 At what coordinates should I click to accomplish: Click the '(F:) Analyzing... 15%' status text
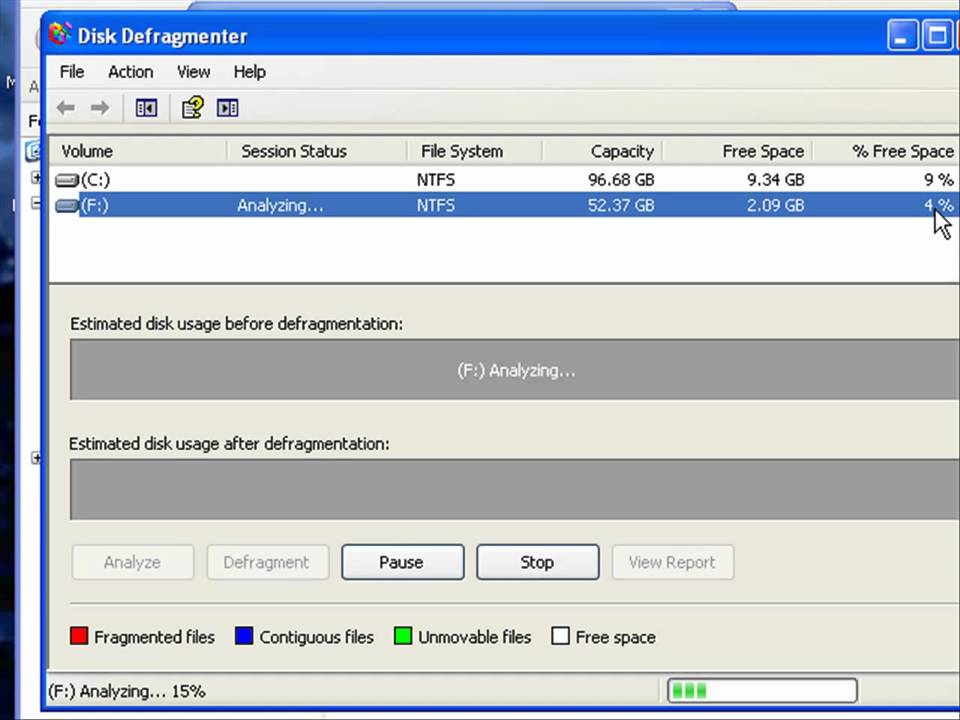pos(127,691)
